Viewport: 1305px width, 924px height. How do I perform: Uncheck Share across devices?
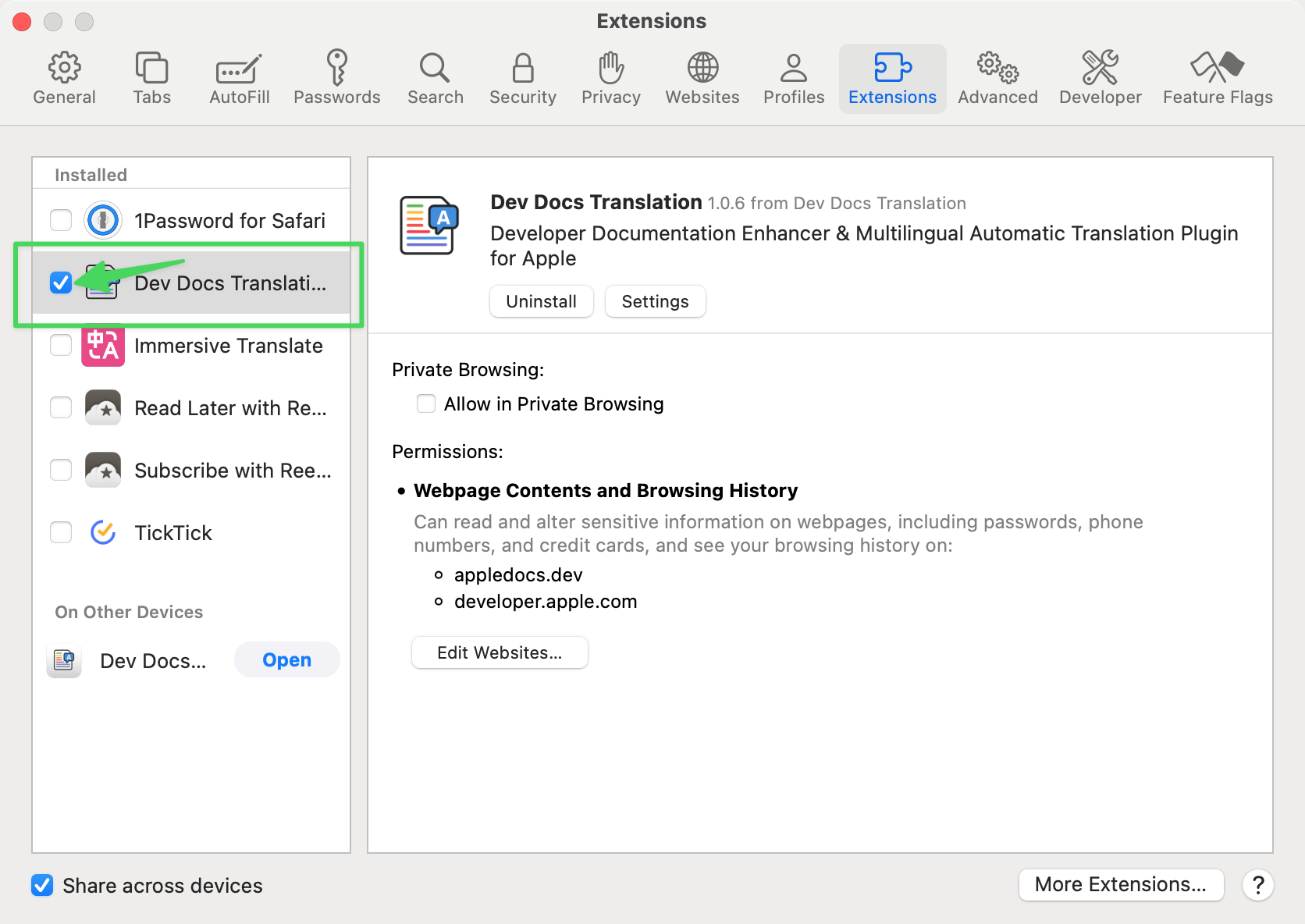pos(42,885)
